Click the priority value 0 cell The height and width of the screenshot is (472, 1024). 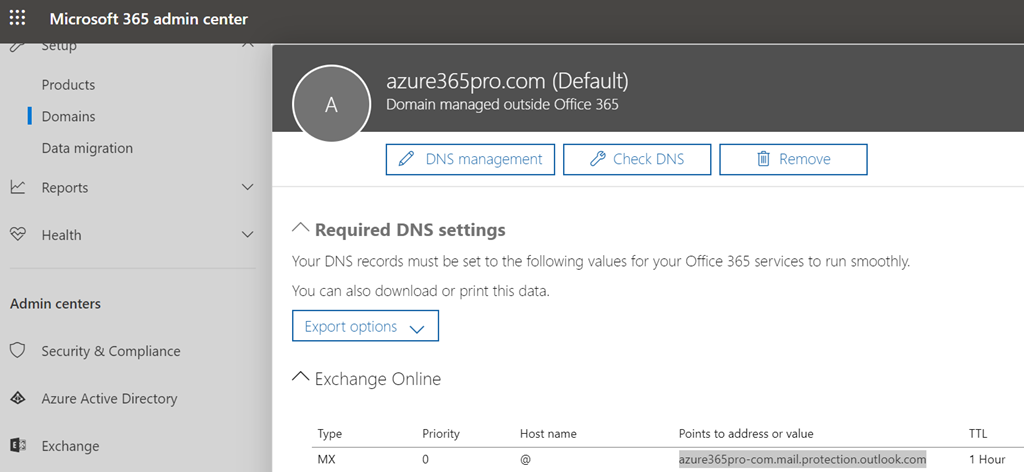click(425, 459)
